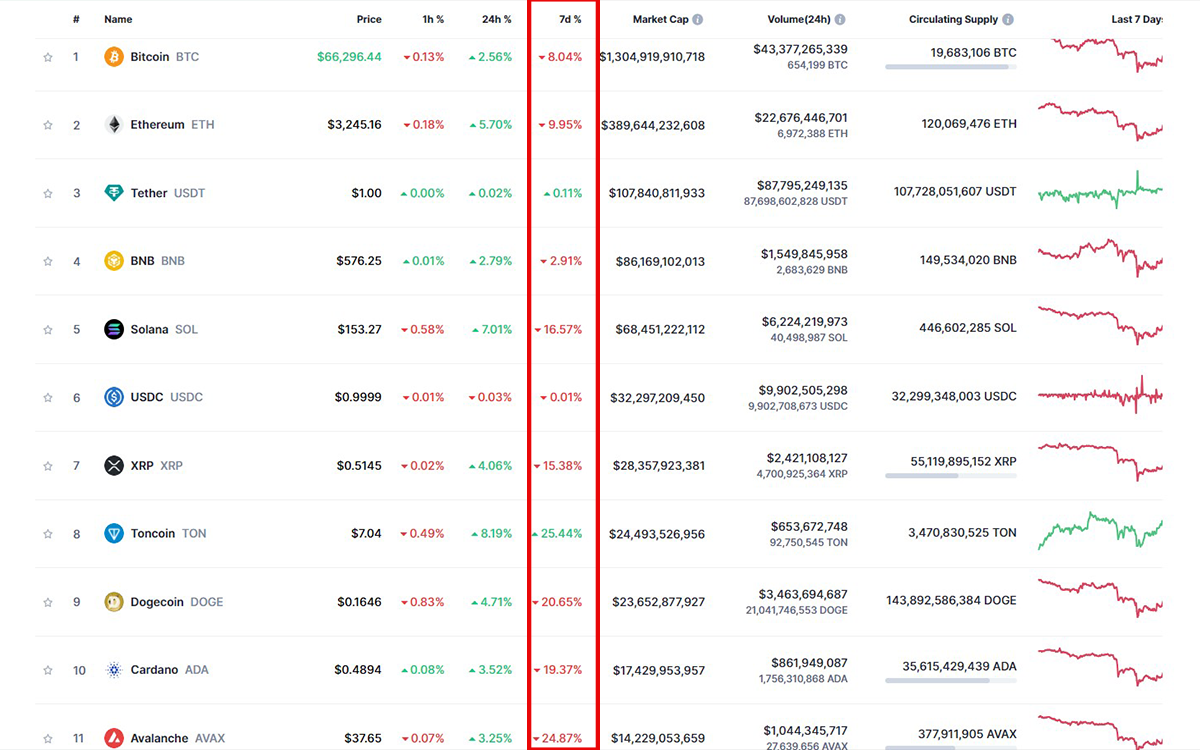This screenshot has height=750, width=1200.
Task: Click Avalanche 1h change 0.07%
Action: click(x=423, y=739)
